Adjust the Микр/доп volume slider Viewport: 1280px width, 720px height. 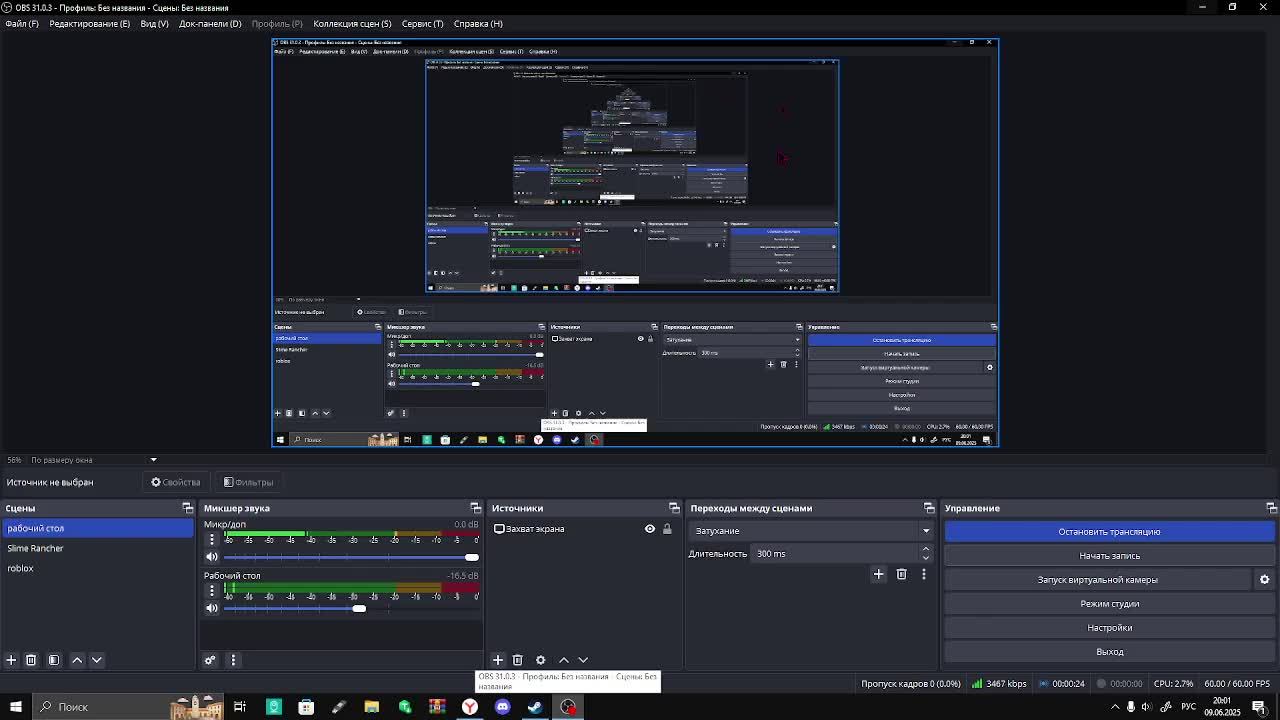click(471, 557)
